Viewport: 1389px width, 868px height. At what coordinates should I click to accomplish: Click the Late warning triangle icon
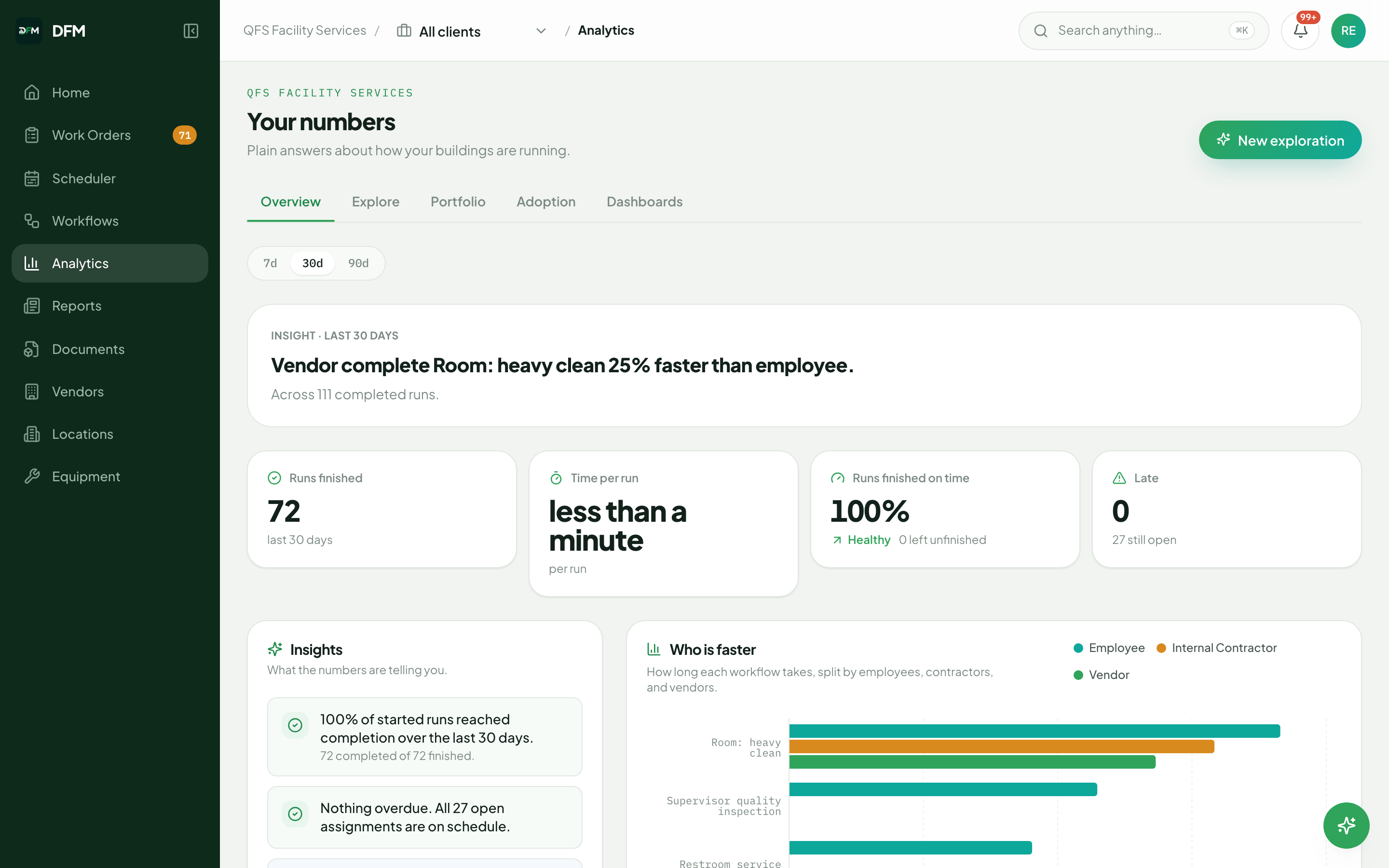click(1119, 477)
